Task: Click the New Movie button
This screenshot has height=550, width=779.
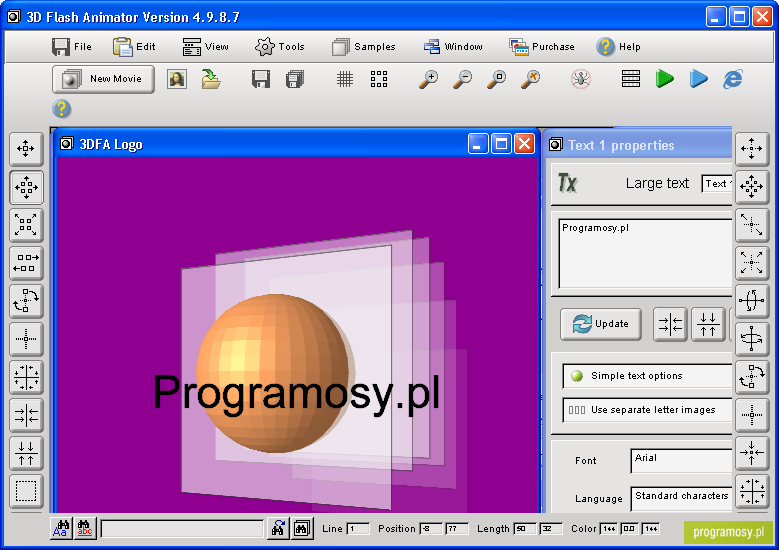Action: coord(103,79)
